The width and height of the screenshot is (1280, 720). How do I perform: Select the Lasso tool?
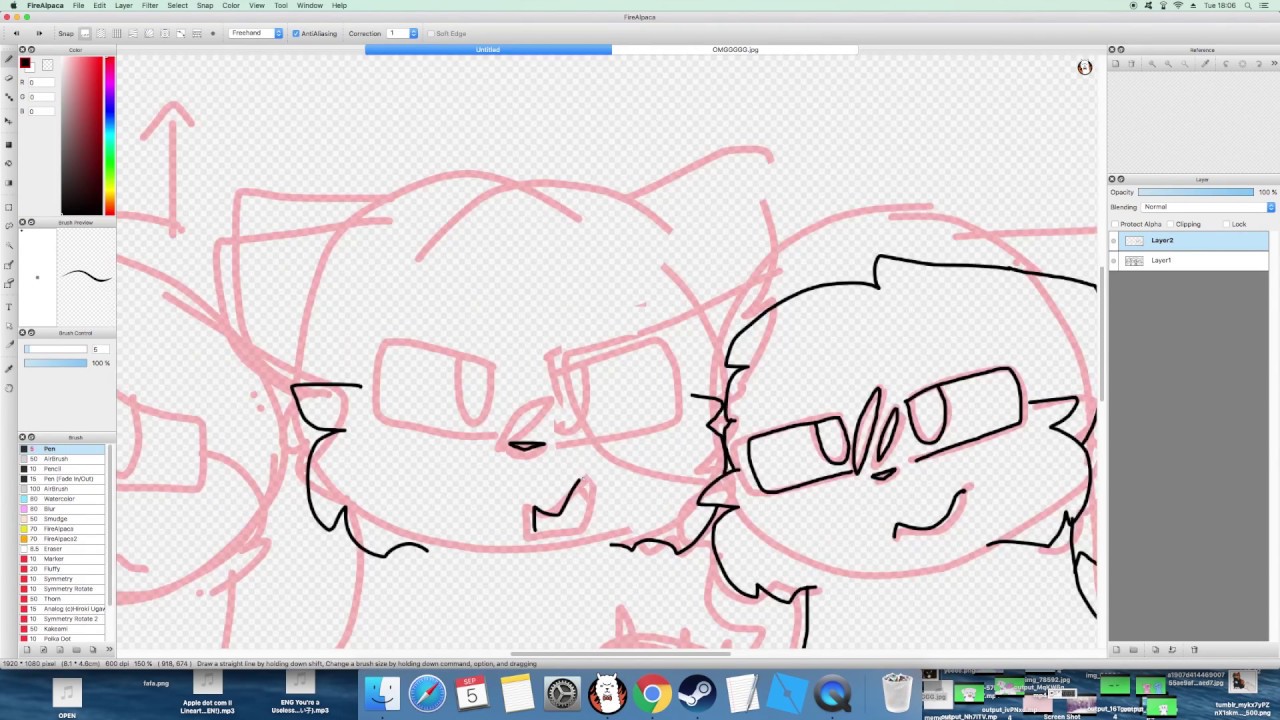tap(9, 226)
